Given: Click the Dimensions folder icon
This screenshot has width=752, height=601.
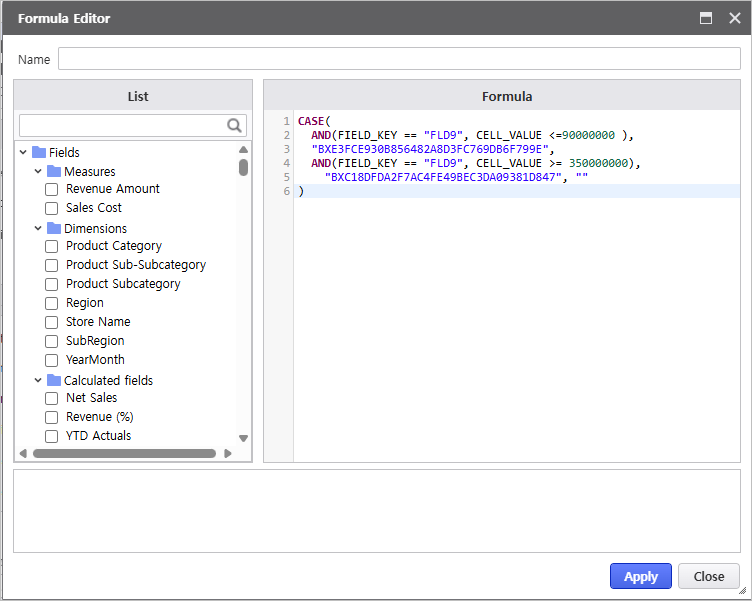Looking at the screenshot, I should coord(54,229).
